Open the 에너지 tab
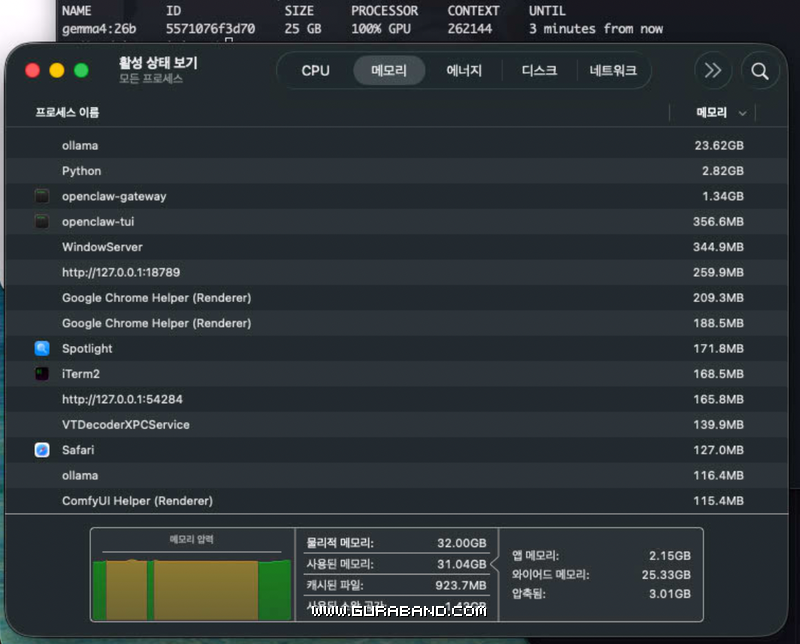The image size is (800, 644). pos(464,71)
